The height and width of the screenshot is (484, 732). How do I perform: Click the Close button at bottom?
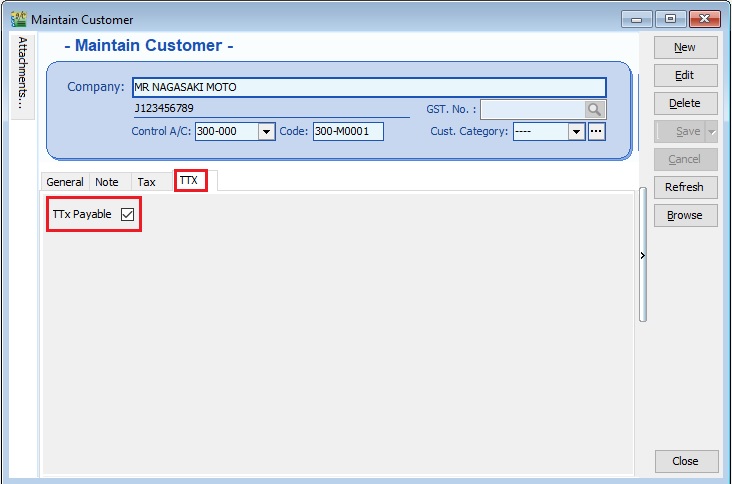pos(686,461)
